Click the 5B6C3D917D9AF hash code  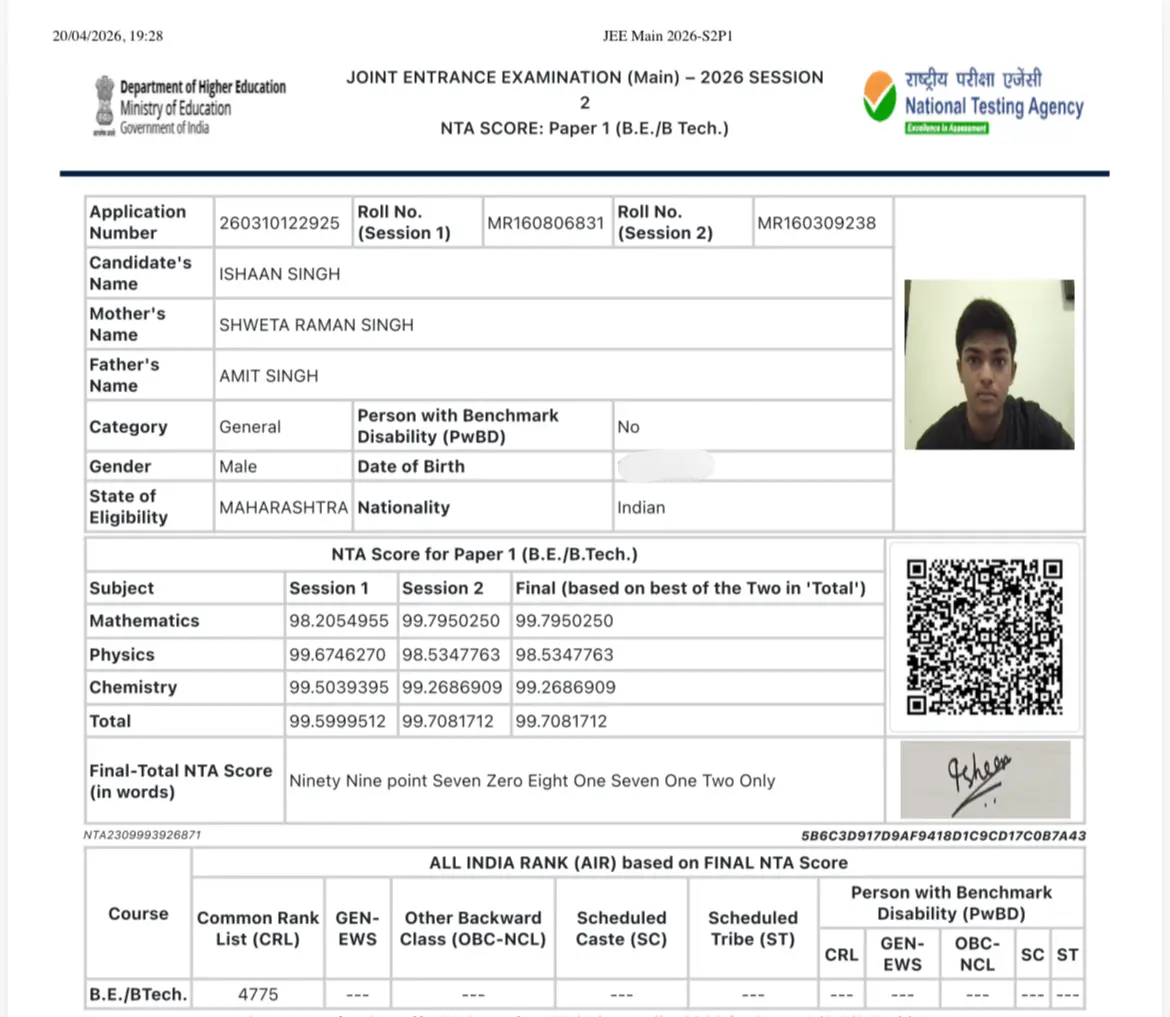[x=943, y=836]
